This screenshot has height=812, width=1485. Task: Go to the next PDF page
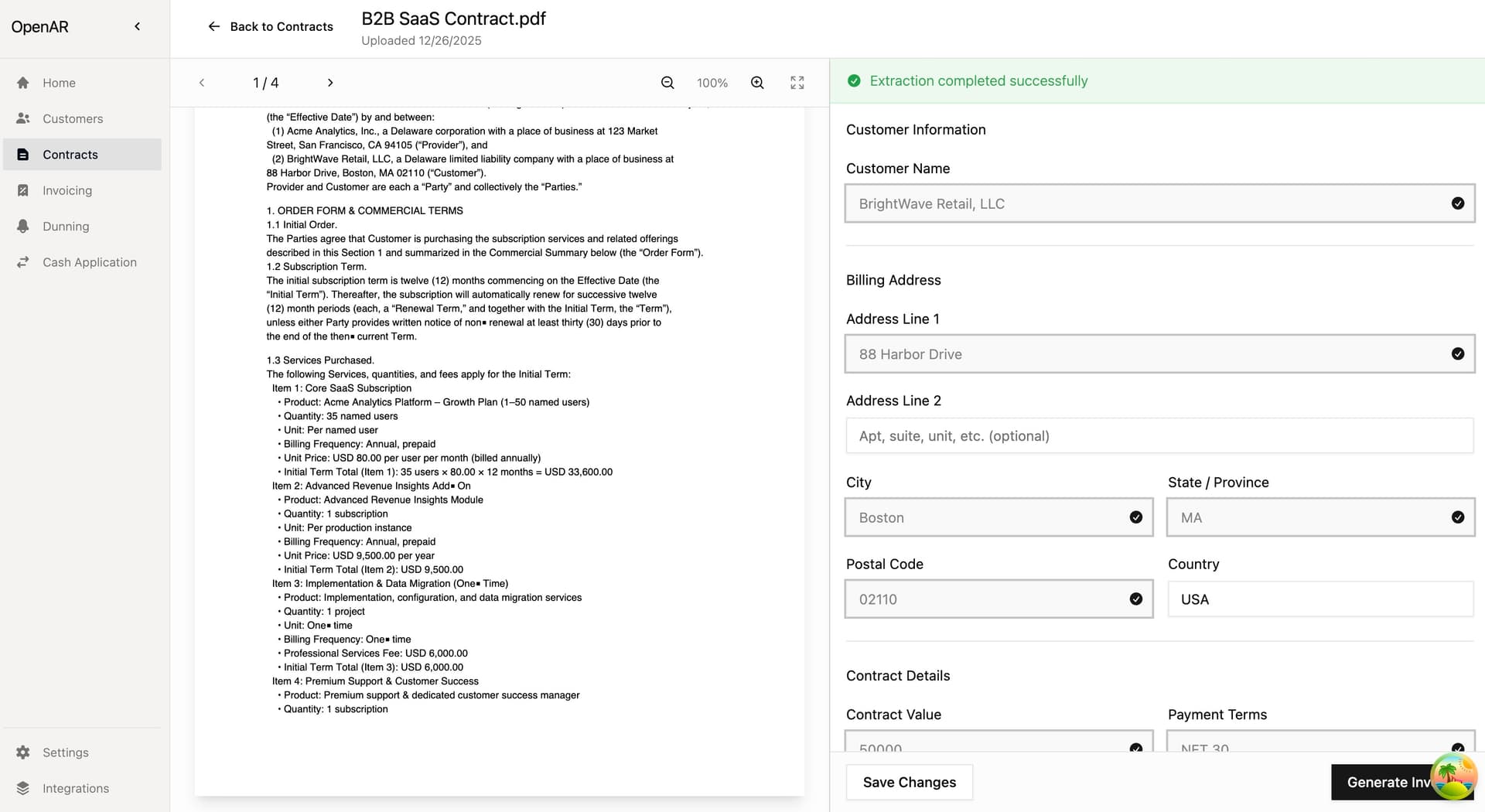point(330,82)
